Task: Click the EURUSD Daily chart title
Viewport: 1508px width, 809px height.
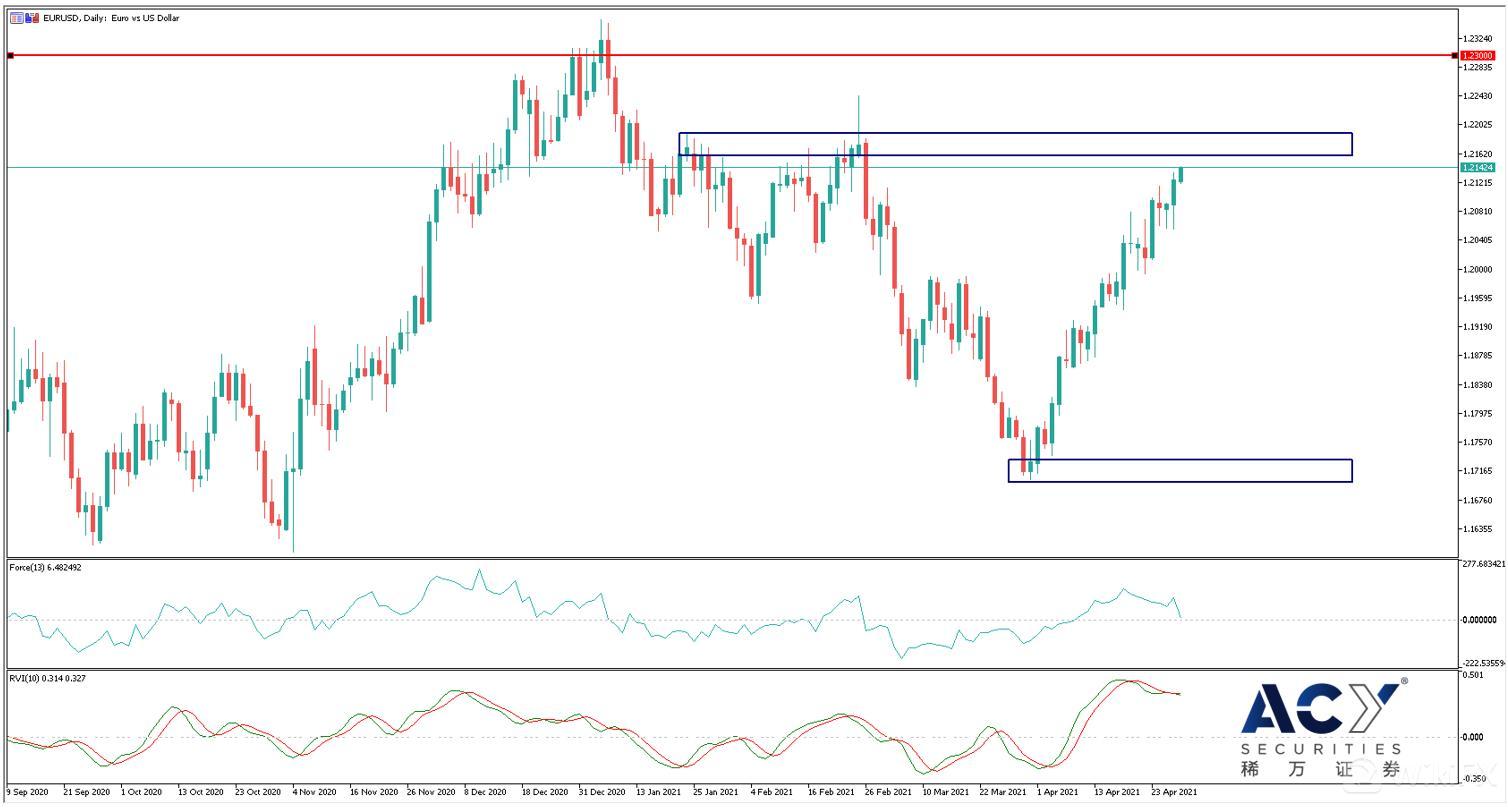Action: pyautogui.click(x=111, y=18)
